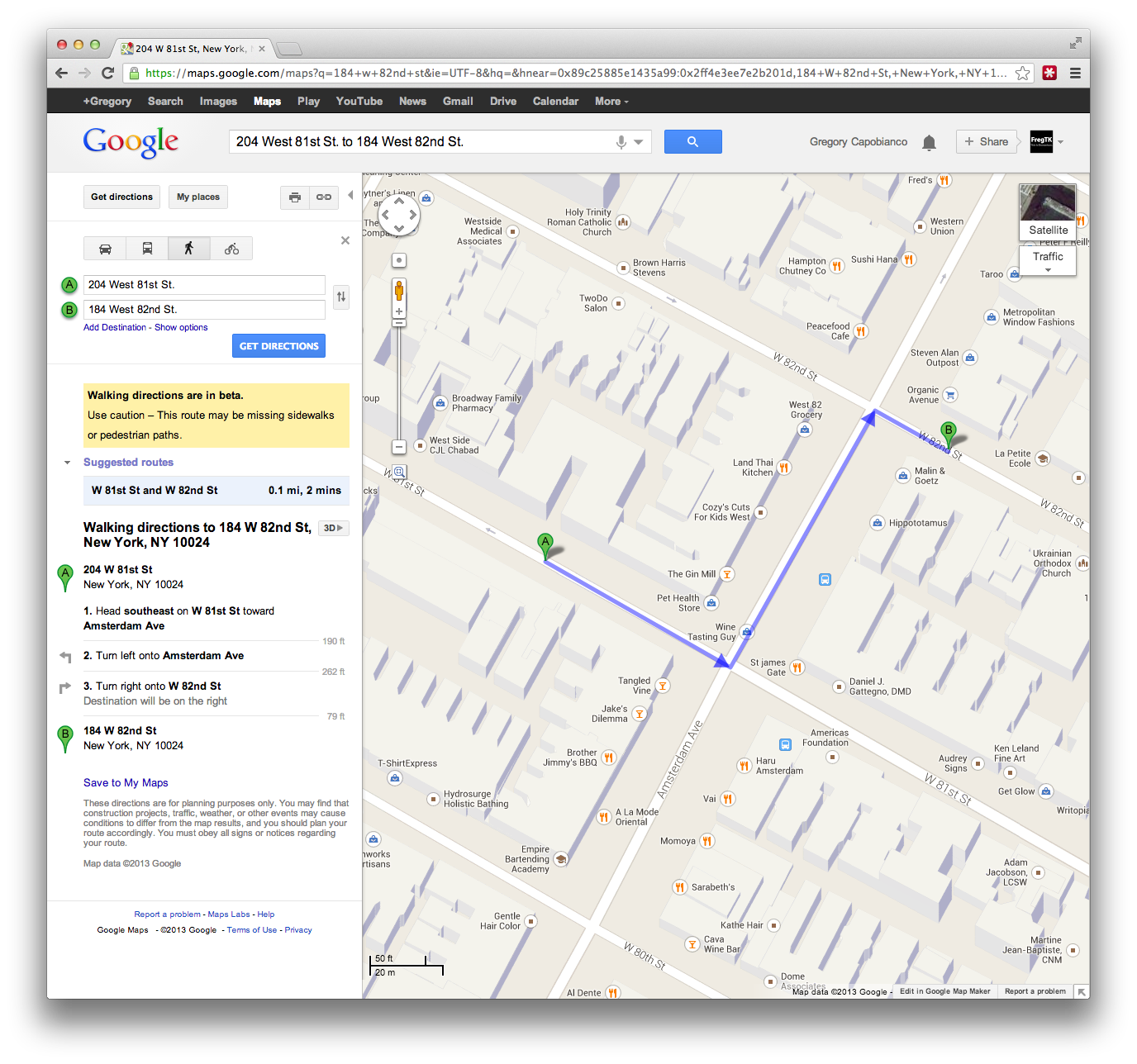Viewport: 1137px width, 1064px height.
Task: Collapse the side panel arrow
Action: [x=350, y=195]
